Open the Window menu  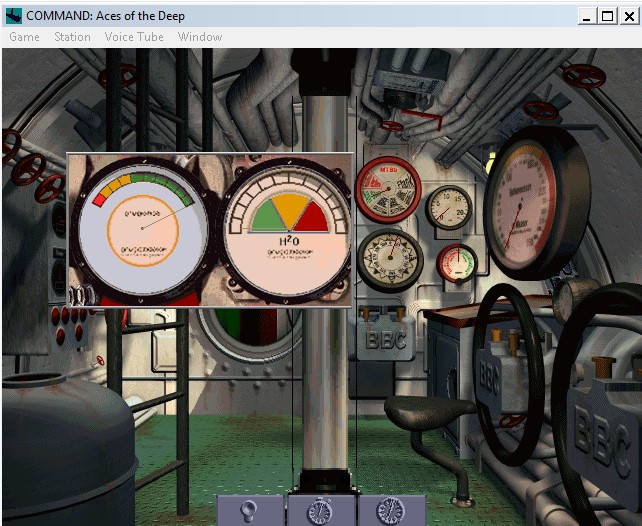(x=200, y=37)
